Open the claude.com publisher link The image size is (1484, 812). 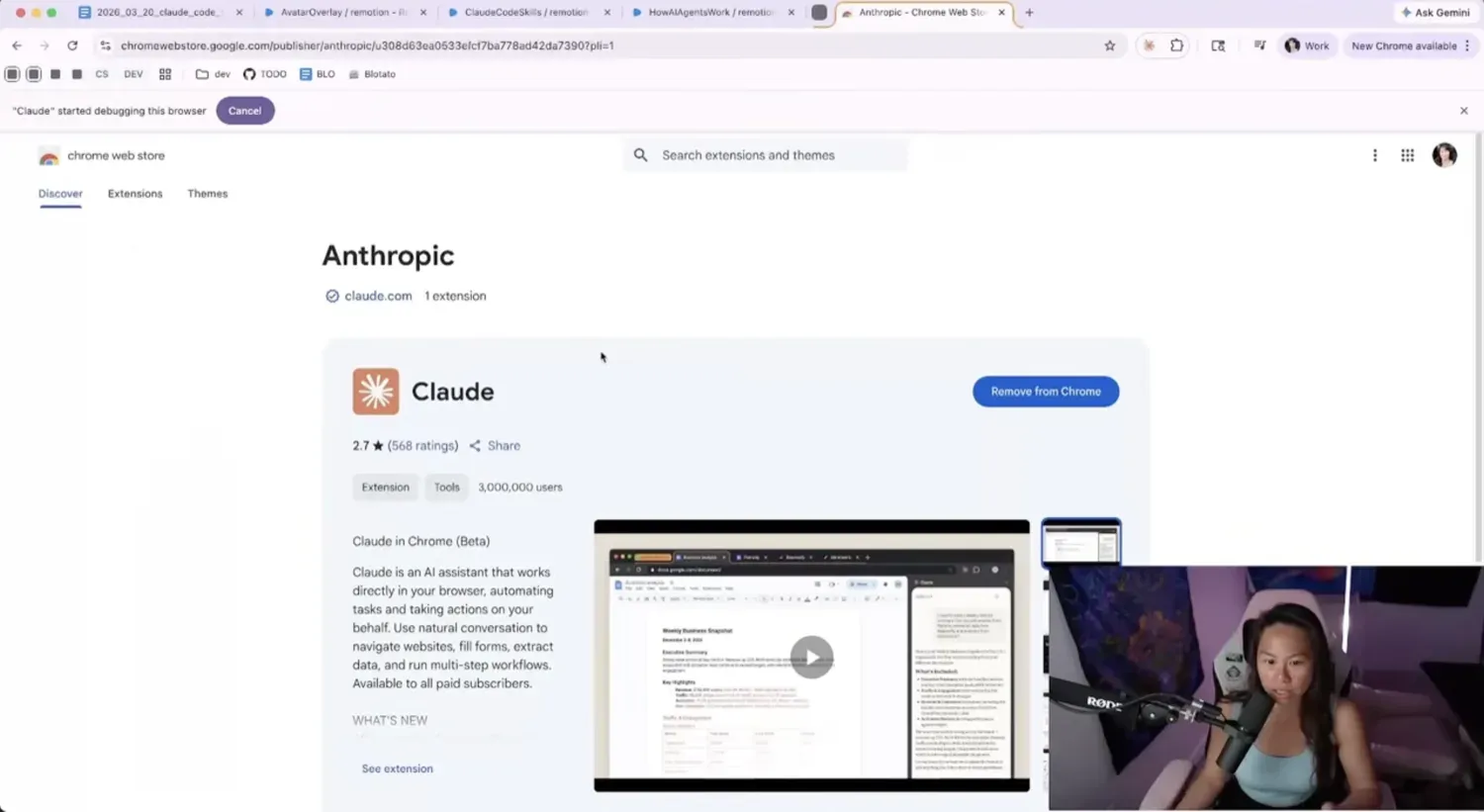(378, 296)
